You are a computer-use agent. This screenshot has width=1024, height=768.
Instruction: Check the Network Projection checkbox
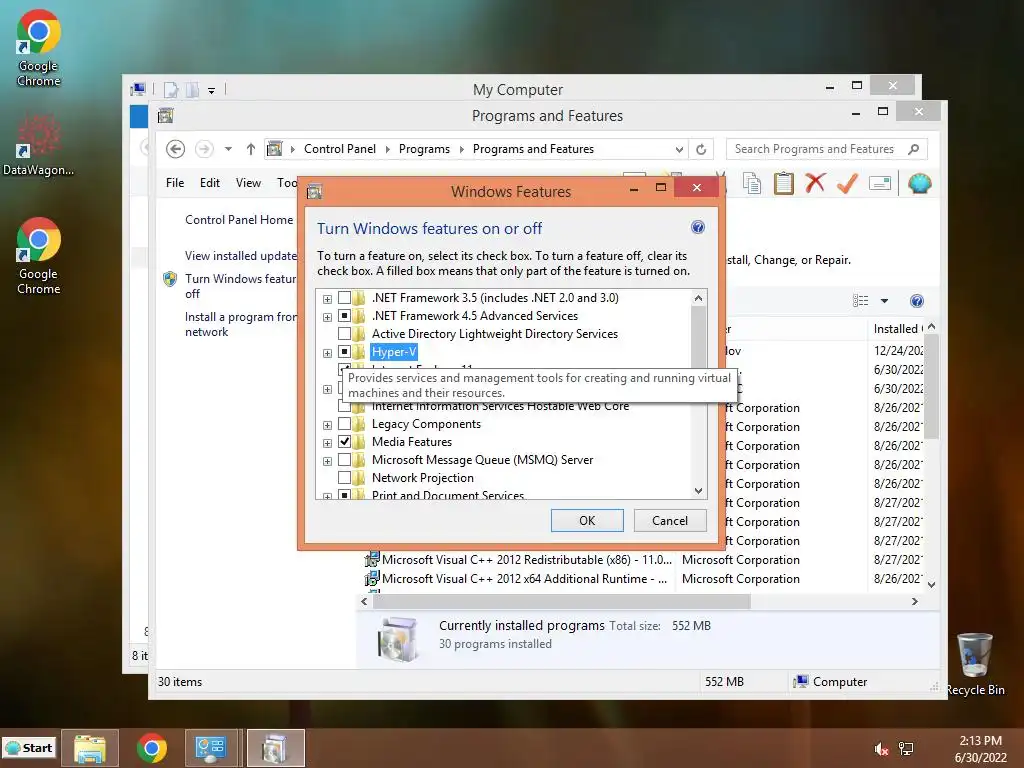tap(344, 478)
